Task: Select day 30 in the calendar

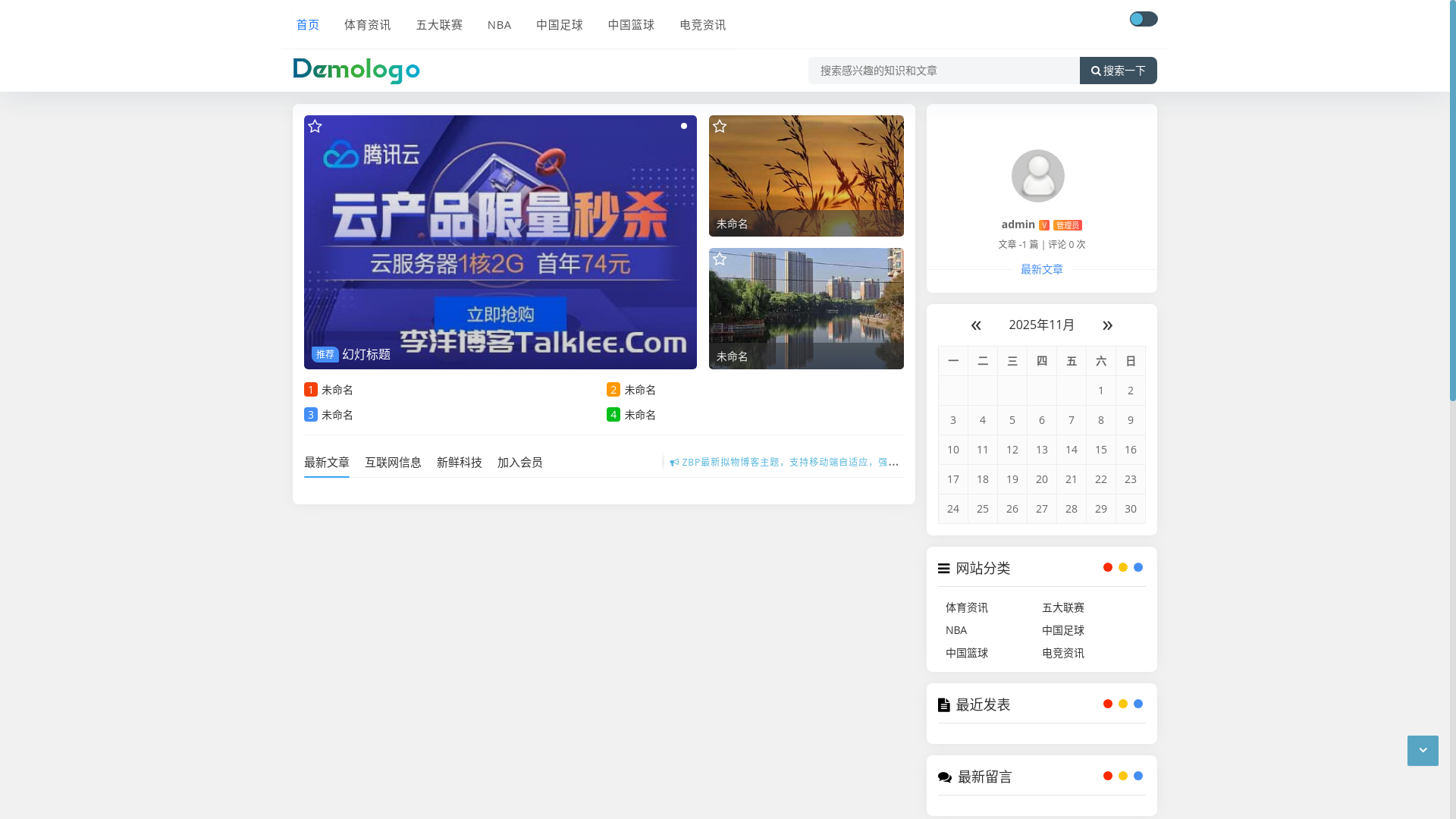Action: tap(1131, 509)
